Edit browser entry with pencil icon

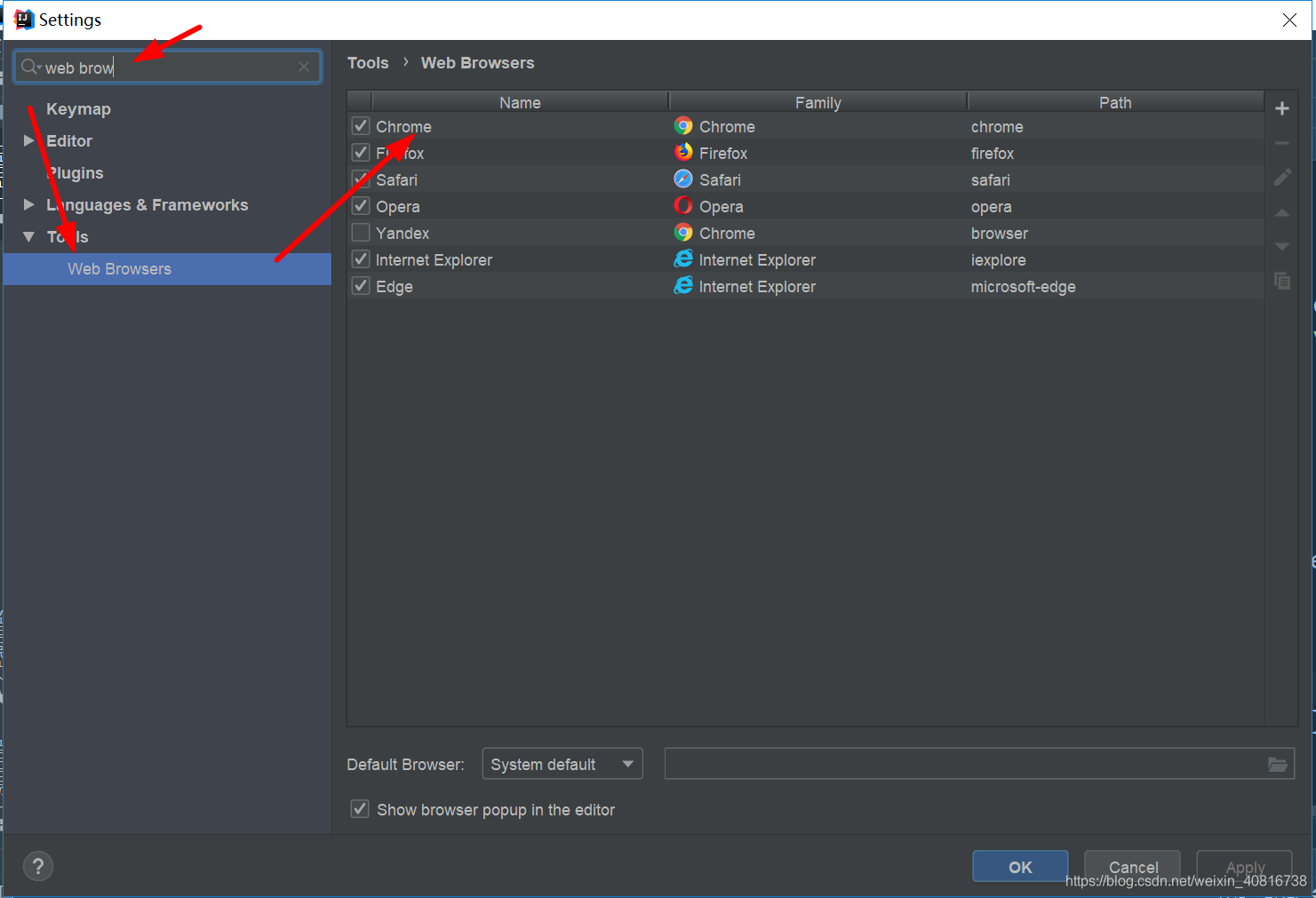click(x=1281, y=178)
